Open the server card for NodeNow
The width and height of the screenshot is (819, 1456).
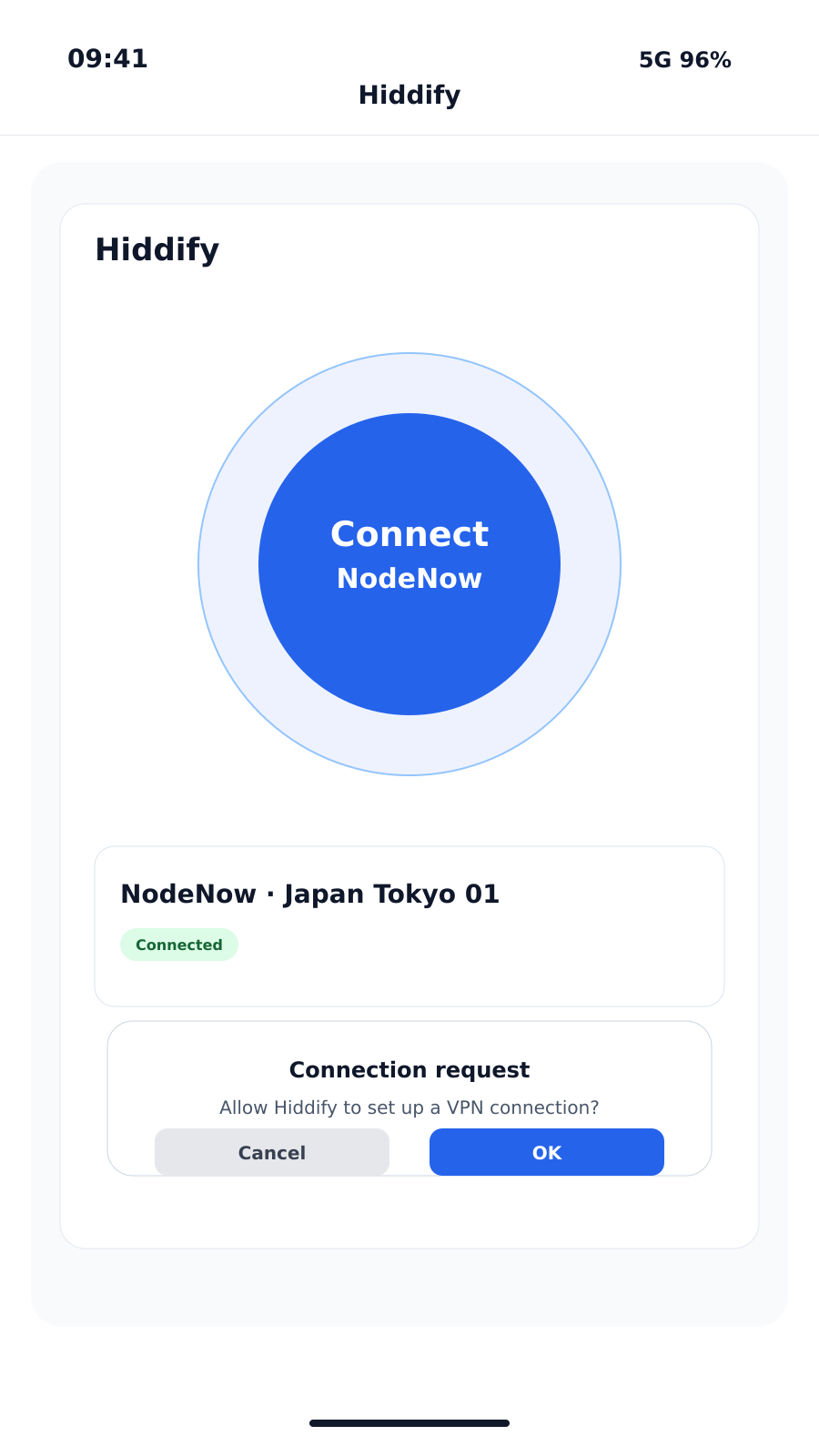tap(409, 925)
